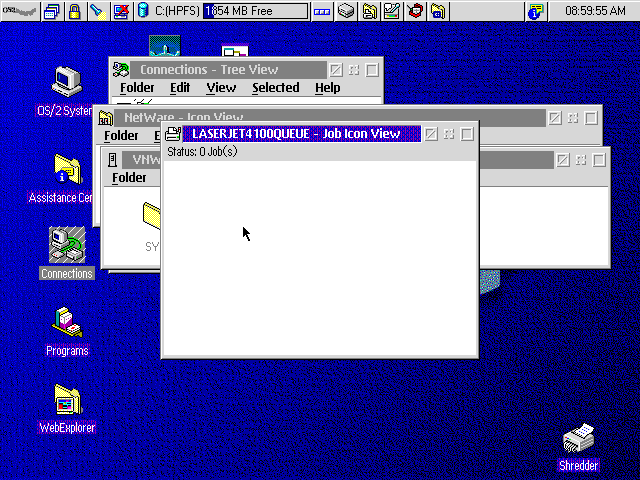The width and height of the screenshot is (640, 480).
Task: Click the Connections window title bar icon
Action: pos(120,70)
